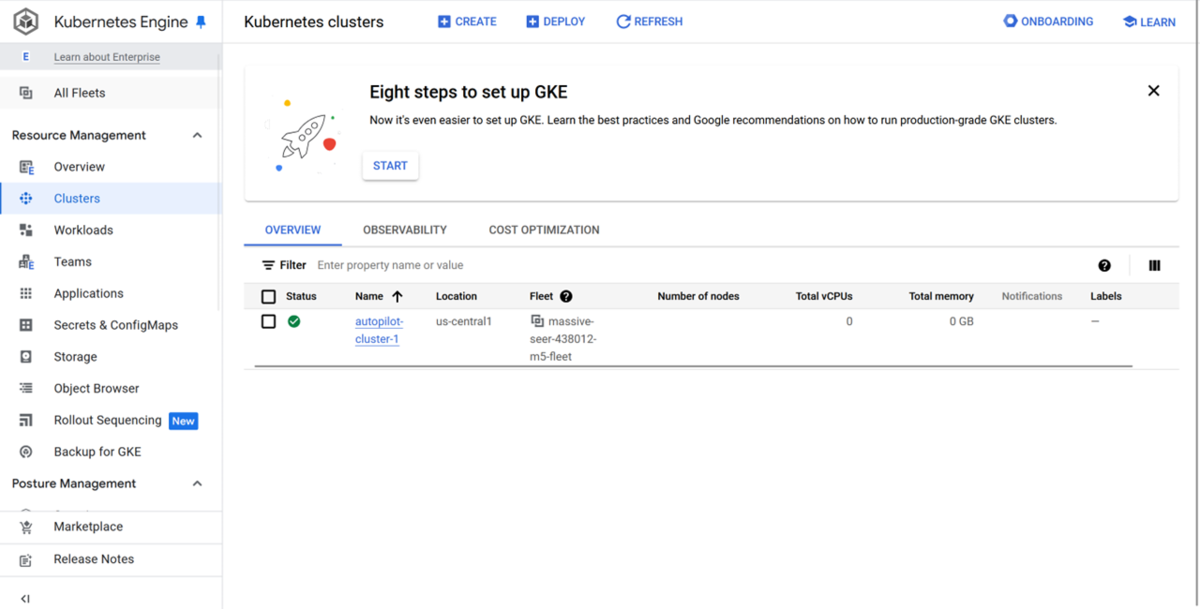
Task: Open the Onboarding panel
Action: tap(1049, 21)
